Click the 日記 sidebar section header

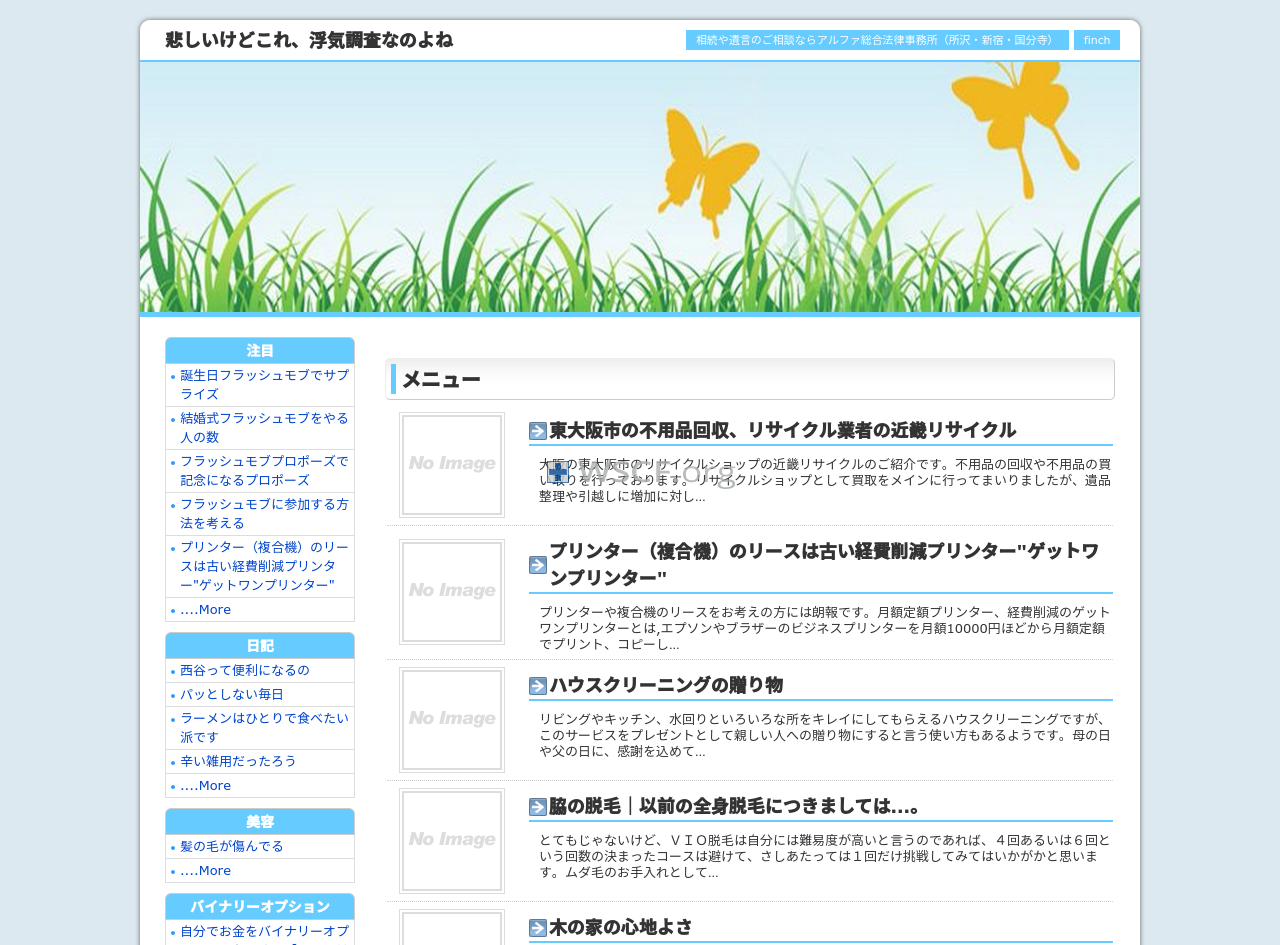260,646
